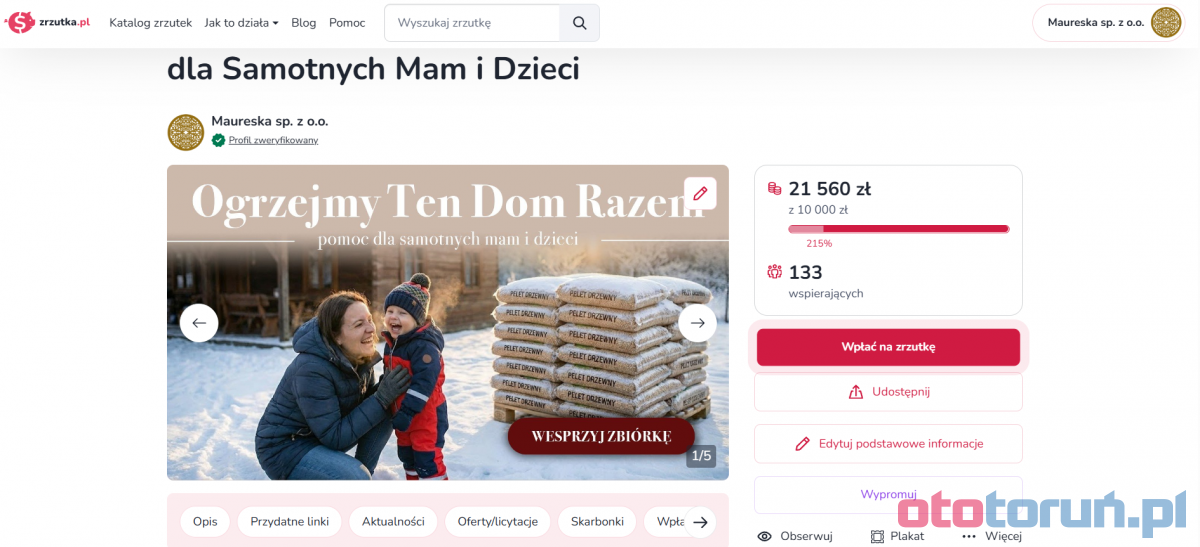The image size is (1200, 547).
Task: Expand the Jak to działa dropdown
Action: pyautogui.click(x=241, y=23)
